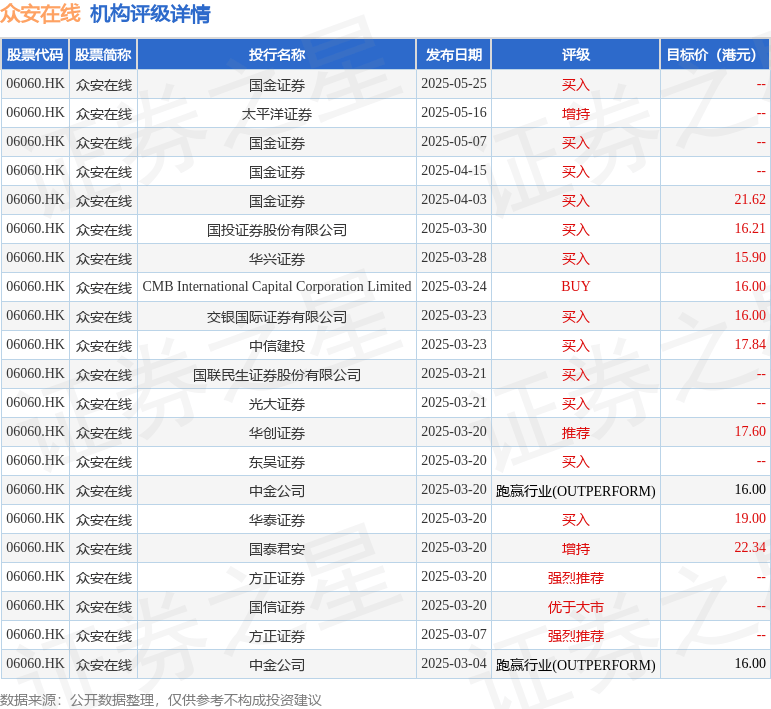Click the 数据来源 footer note
This screenshot has height=709, width=771.
tap(161, 700)
